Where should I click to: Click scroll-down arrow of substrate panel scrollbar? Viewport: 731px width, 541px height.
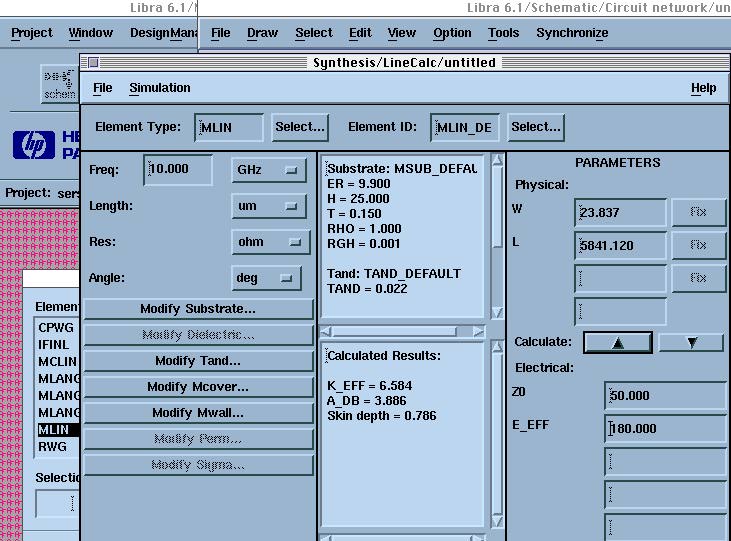coord(497,312)
